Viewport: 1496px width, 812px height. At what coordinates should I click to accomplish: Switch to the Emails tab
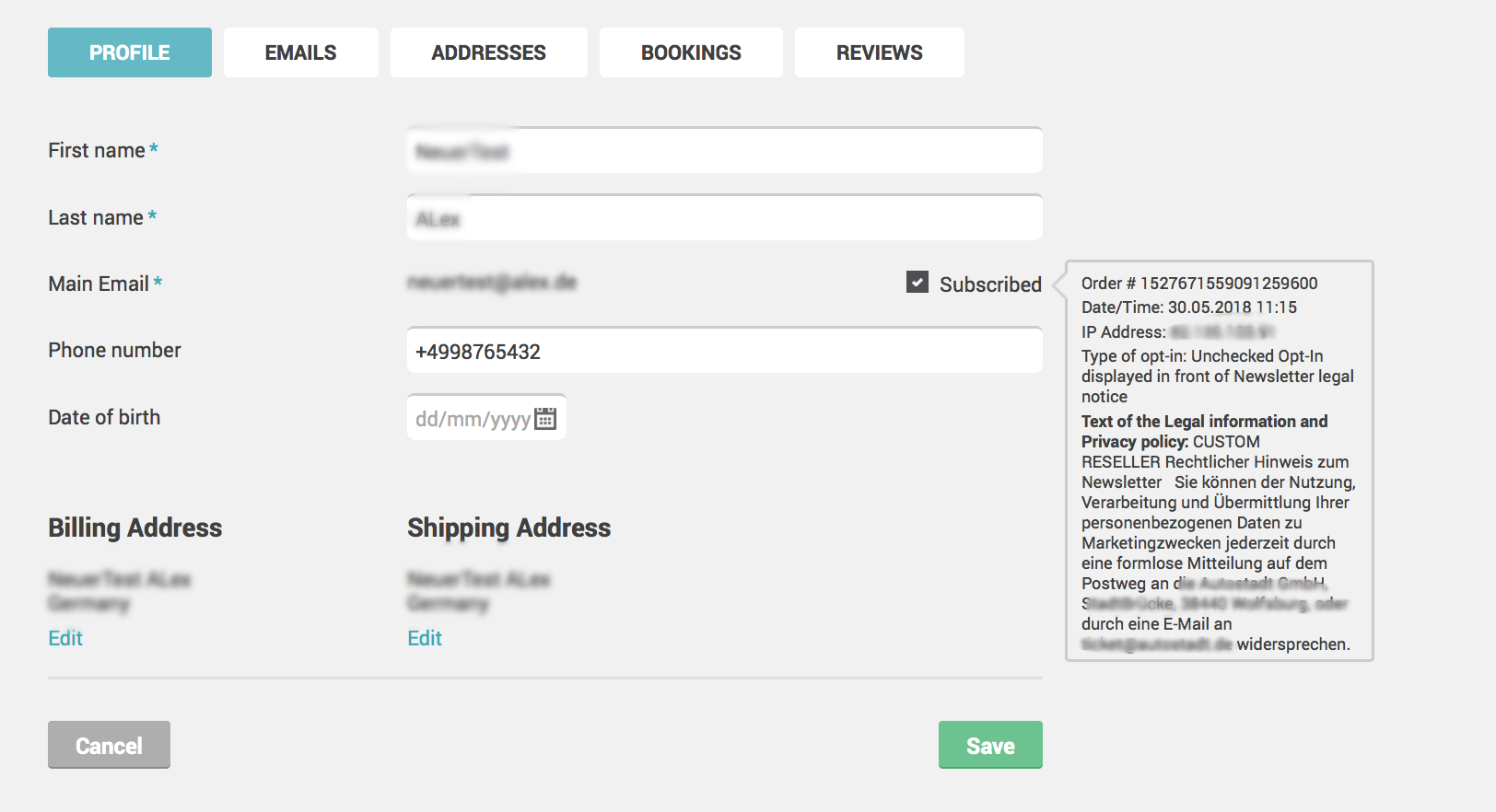300,52
